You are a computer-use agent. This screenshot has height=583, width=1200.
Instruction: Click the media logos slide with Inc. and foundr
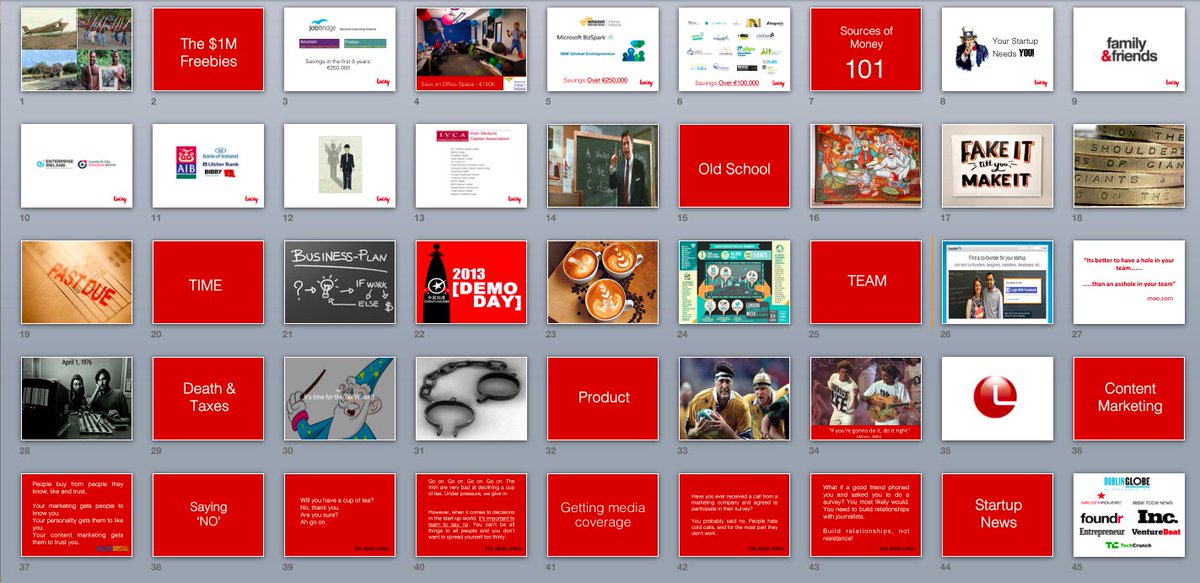point(1129,515)
